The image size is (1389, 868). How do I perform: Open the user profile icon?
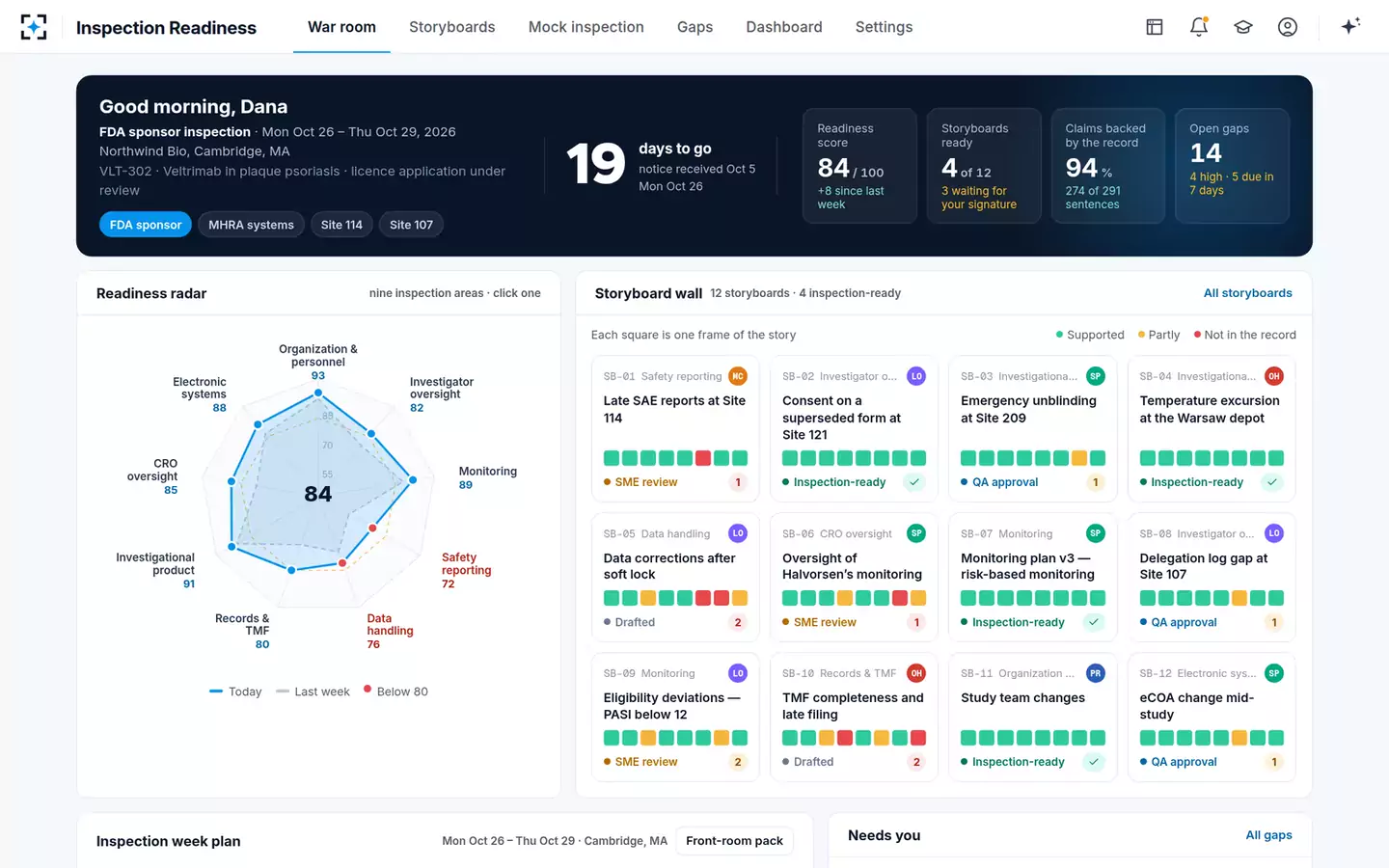[1288, 27]
